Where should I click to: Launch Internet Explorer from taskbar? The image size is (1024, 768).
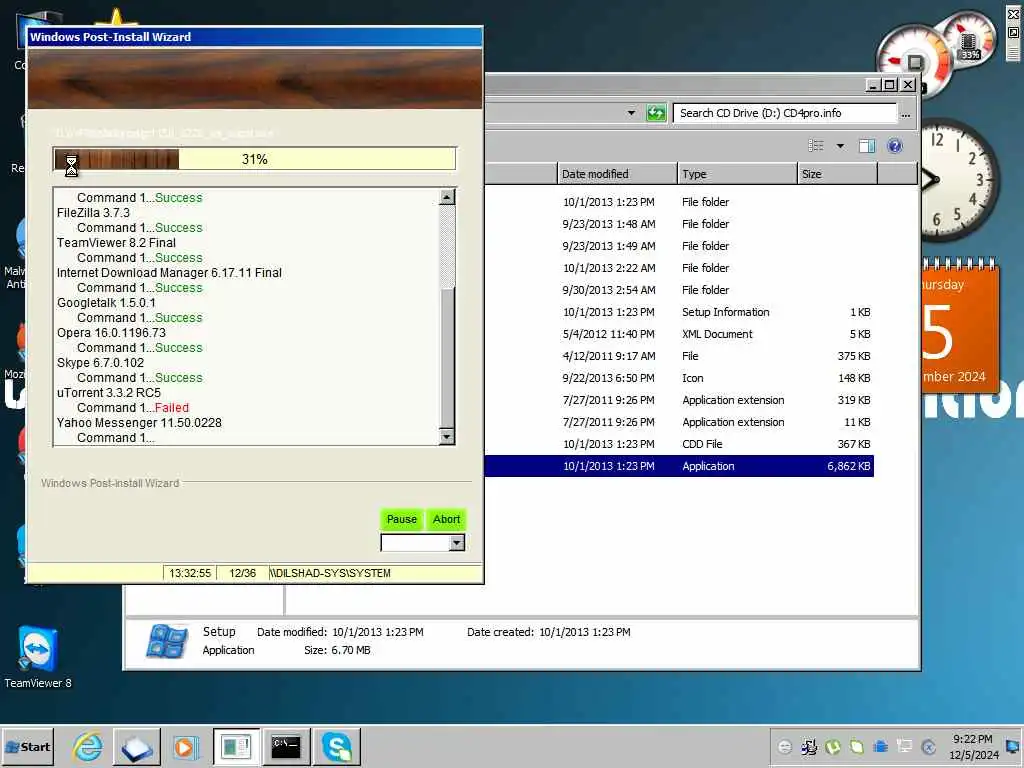point(88,746)
